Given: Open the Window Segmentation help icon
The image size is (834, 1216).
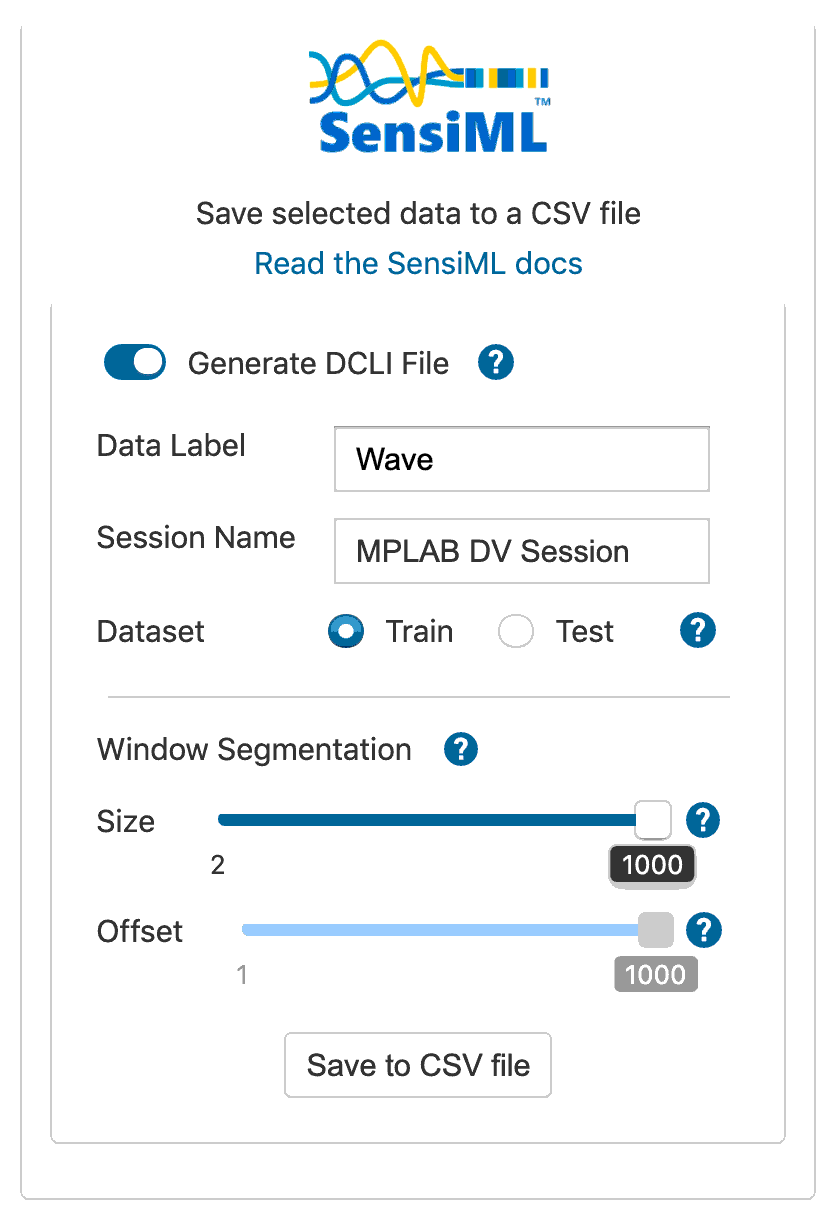Looking at the screenshot, I should (x=461, y=749).
